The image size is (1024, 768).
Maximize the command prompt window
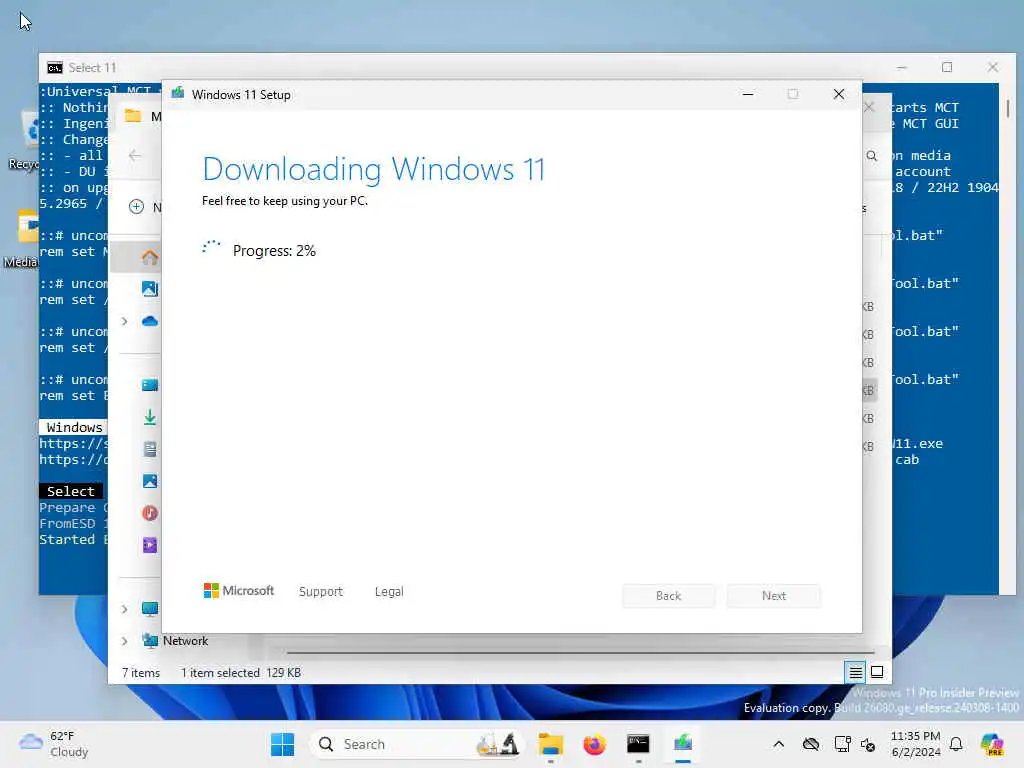point(947,67)
